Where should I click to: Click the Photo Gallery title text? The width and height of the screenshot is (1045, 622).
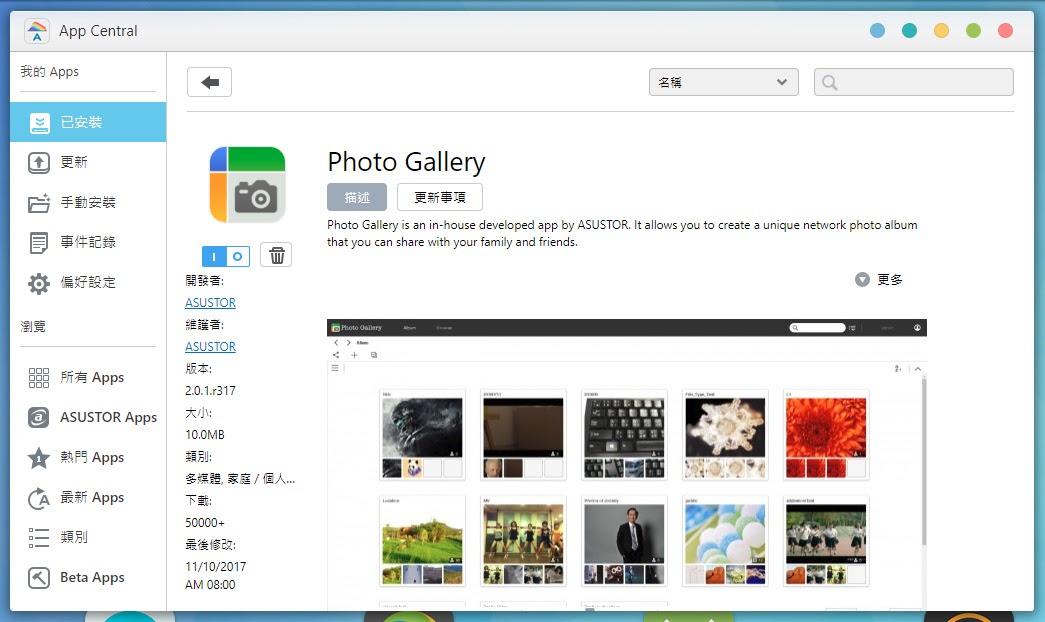pos(407,162)
